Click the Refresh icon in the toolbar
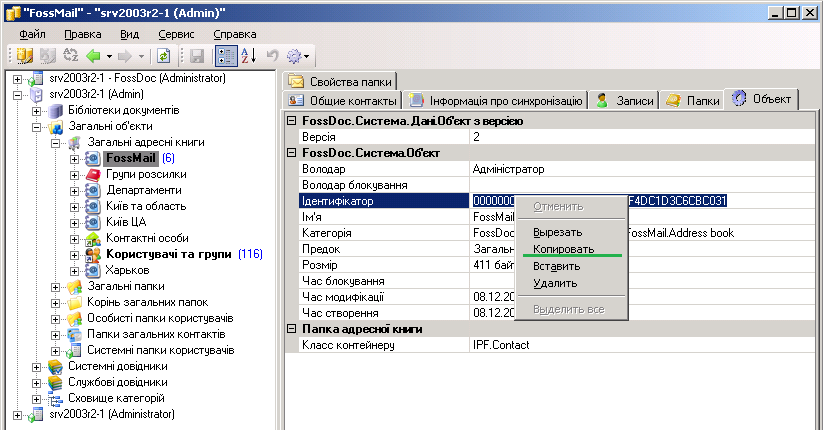Screen dimensions: 823x430 [x=164, y=56]
